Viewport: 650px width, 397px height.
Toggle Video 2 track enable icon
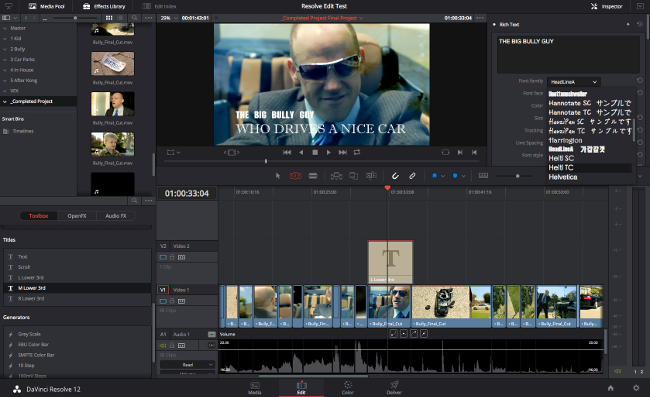(163, 257)
